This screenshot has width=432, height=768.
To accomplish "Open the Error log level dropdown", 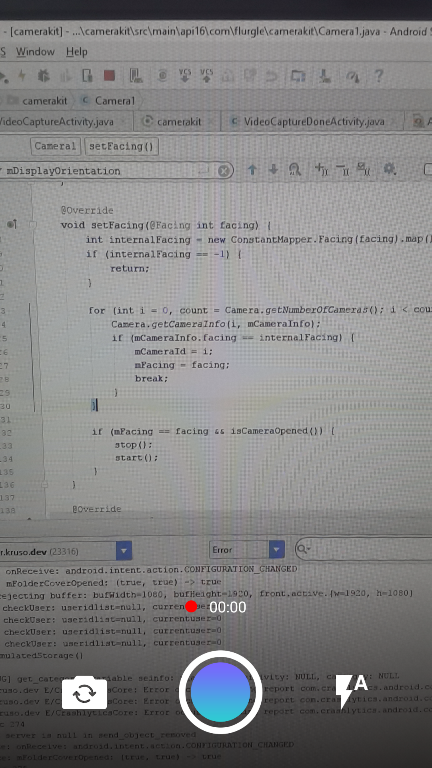I will tap(246, 550).
